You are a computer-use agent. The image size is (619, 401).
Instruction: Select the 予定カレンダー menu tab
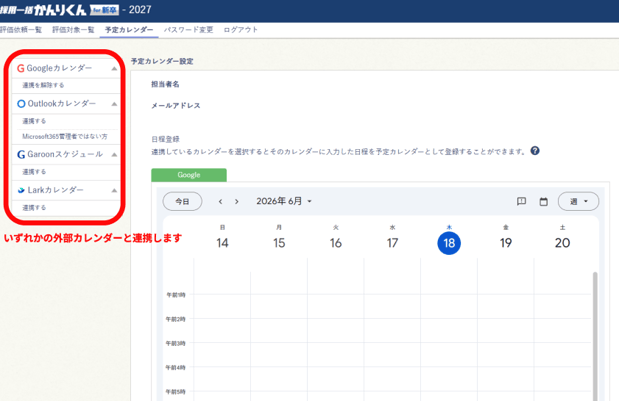[x=129, y=30]
